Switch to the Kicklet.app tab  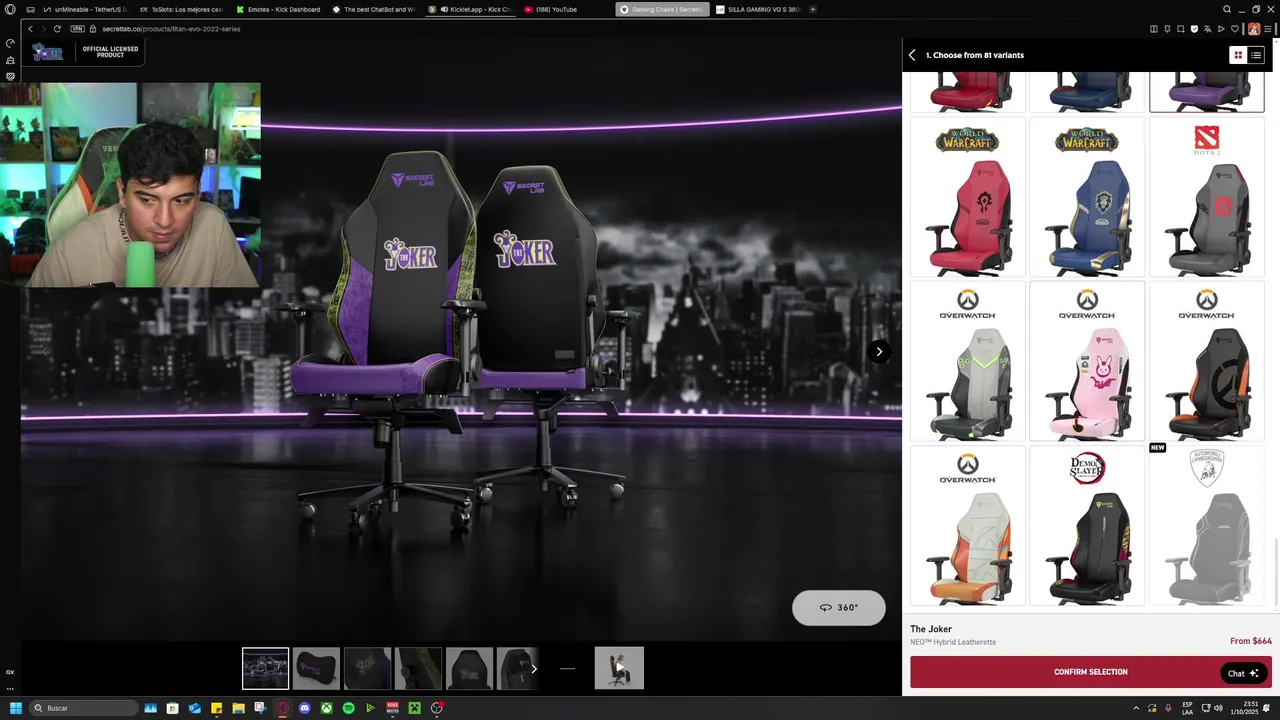point(470,9)
